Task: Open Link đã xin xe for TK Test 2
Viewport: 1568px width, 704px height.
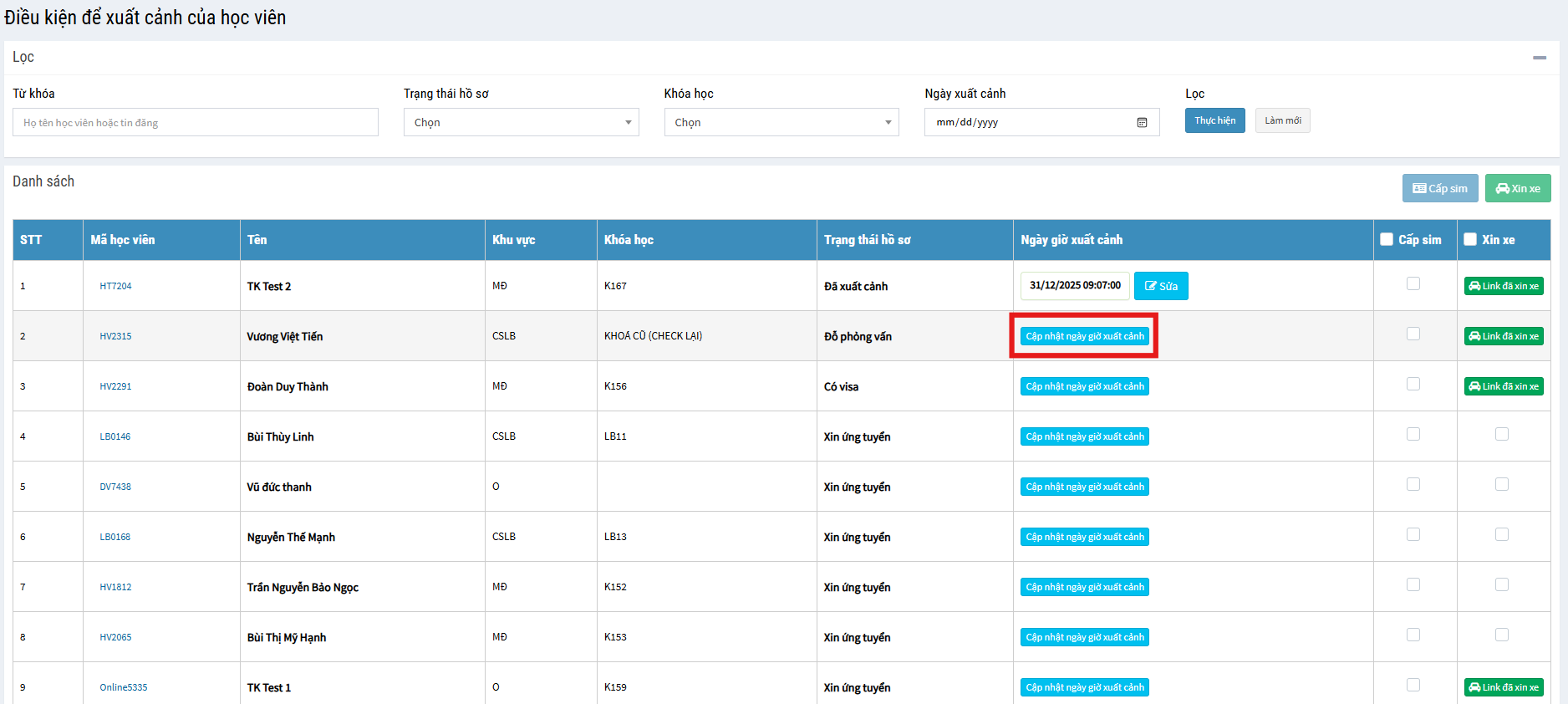Action: pos(1503,286)
